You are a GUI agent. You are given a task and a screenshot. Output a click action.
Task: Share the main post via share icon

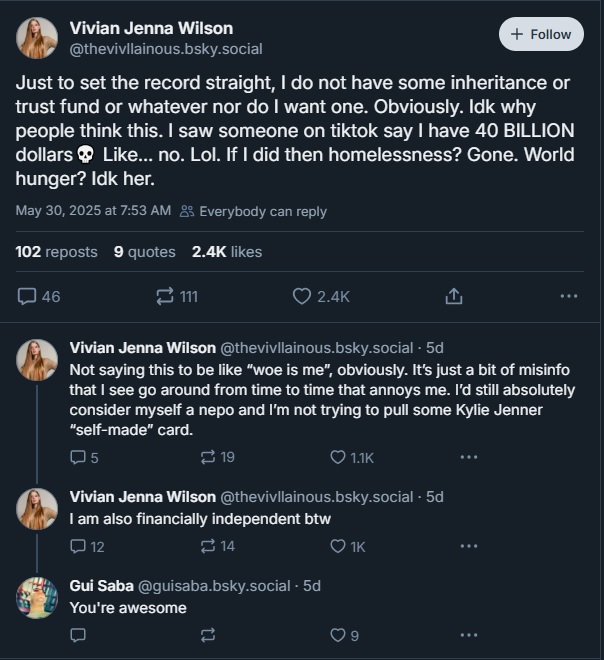pos(453,296)
